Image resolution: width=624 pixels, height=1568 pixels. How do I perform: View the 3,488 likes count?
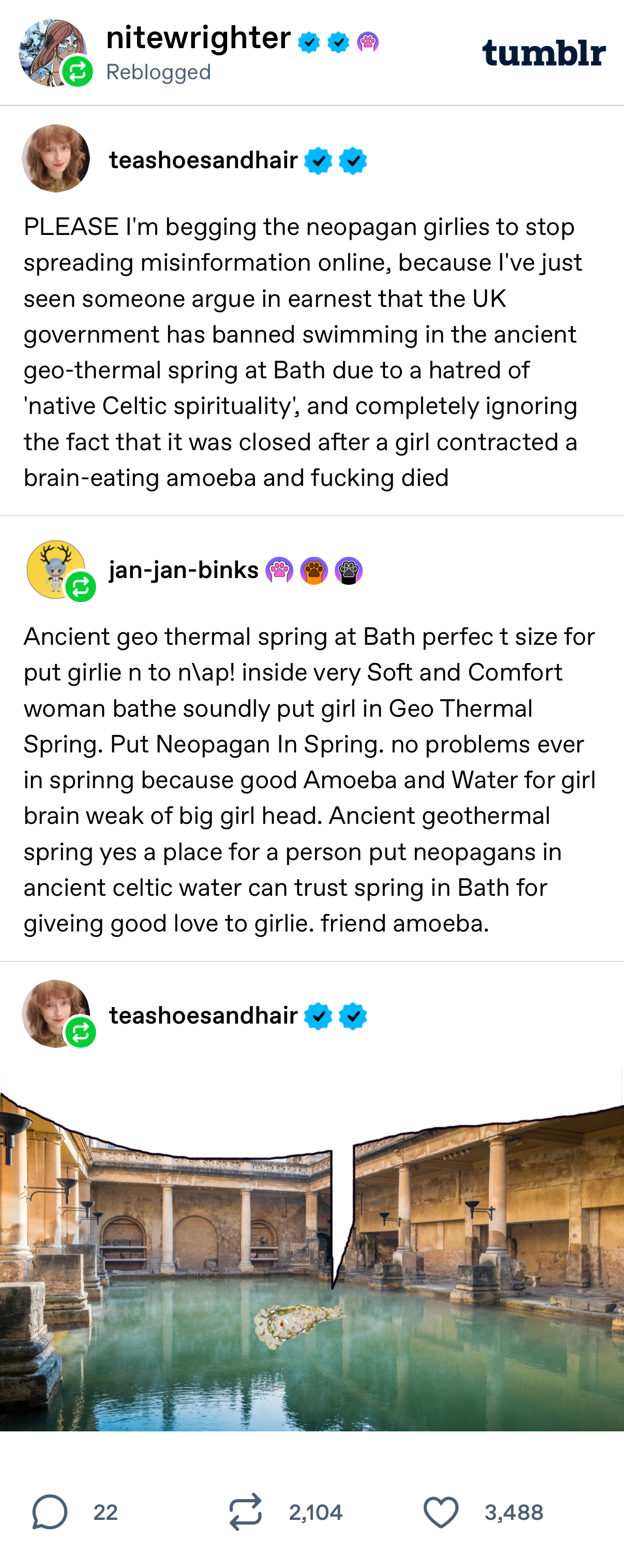coord(514,1512)
